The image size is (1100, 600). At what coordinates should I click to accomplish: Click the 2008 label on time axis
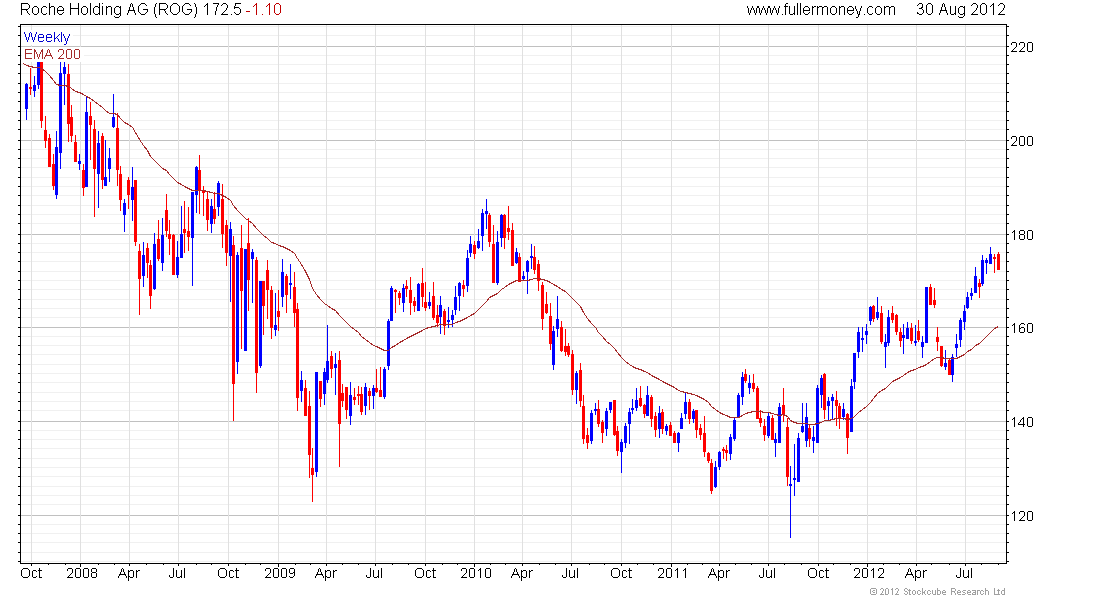82,573
